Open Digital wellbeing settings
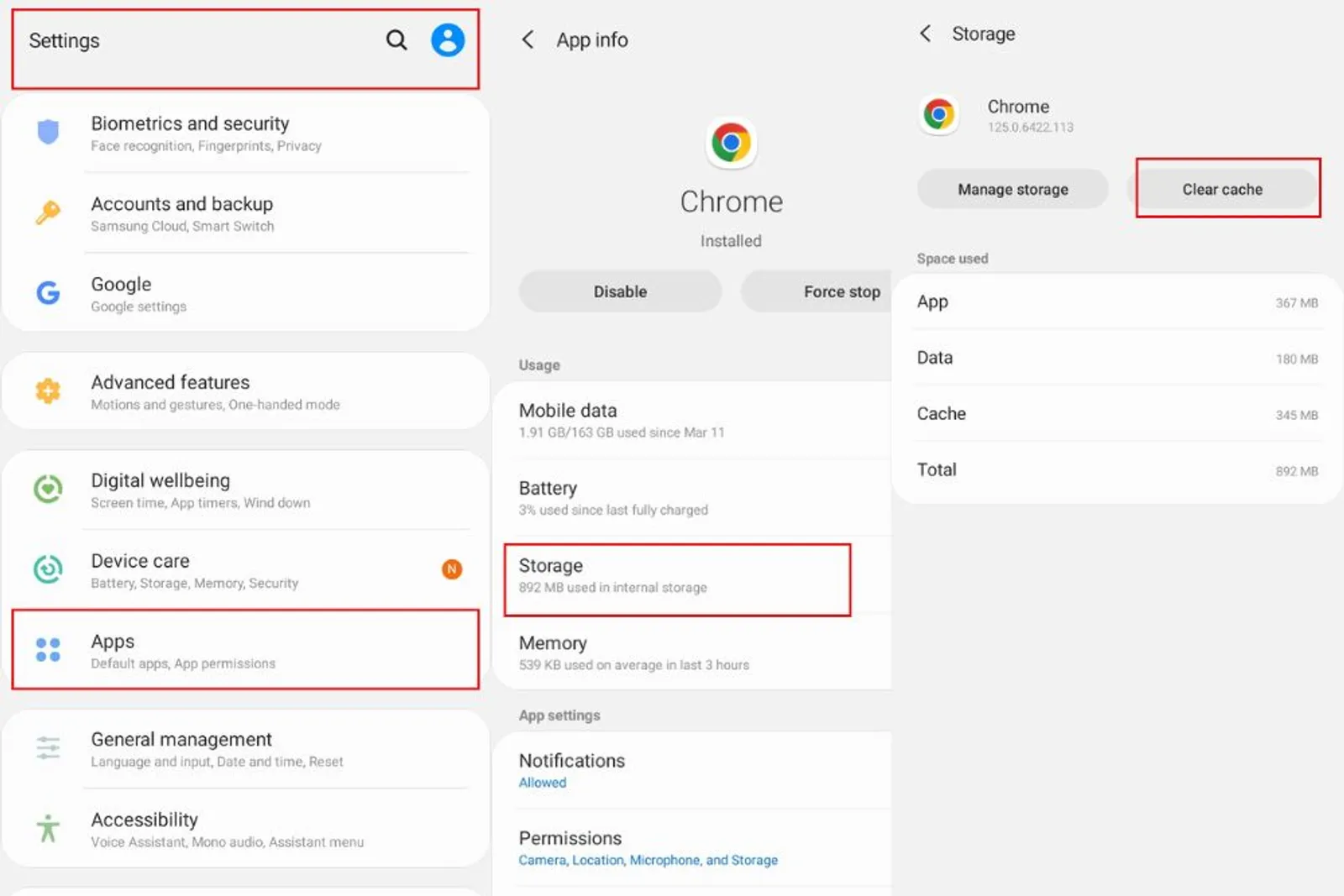This screenshot has height=896, width=1344. pos(245,490)
